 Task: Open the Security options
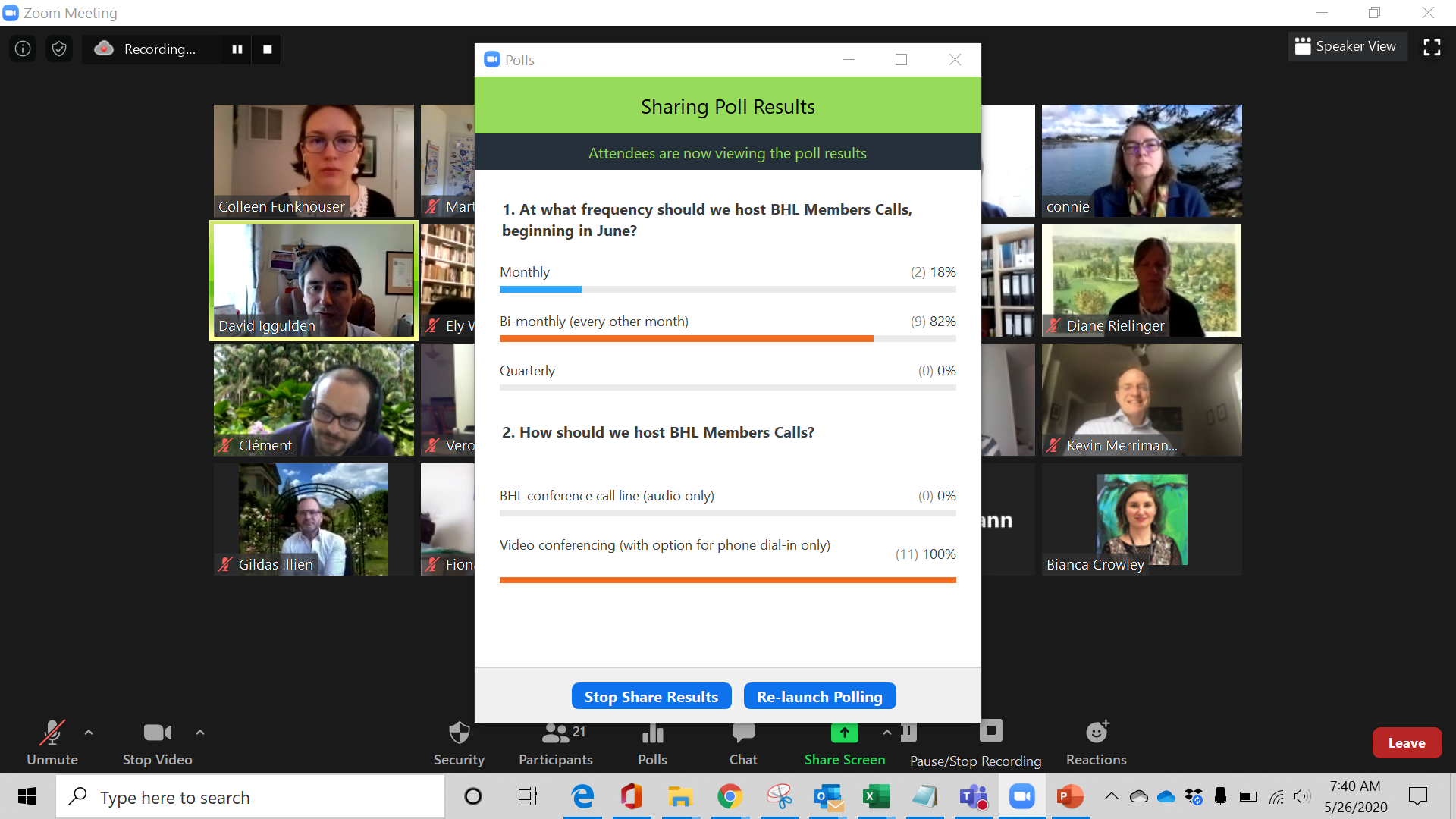[458, 743]
